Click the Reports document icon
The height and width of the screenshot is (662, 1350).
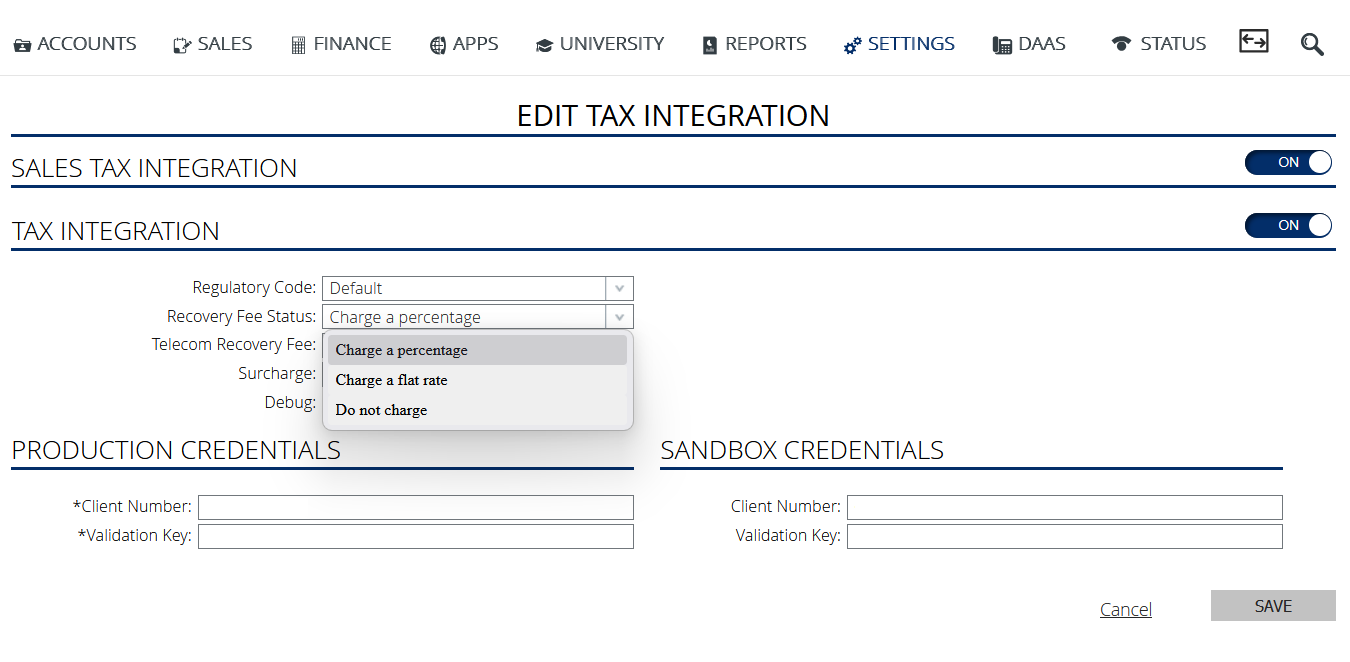click(x=710, y=45)
